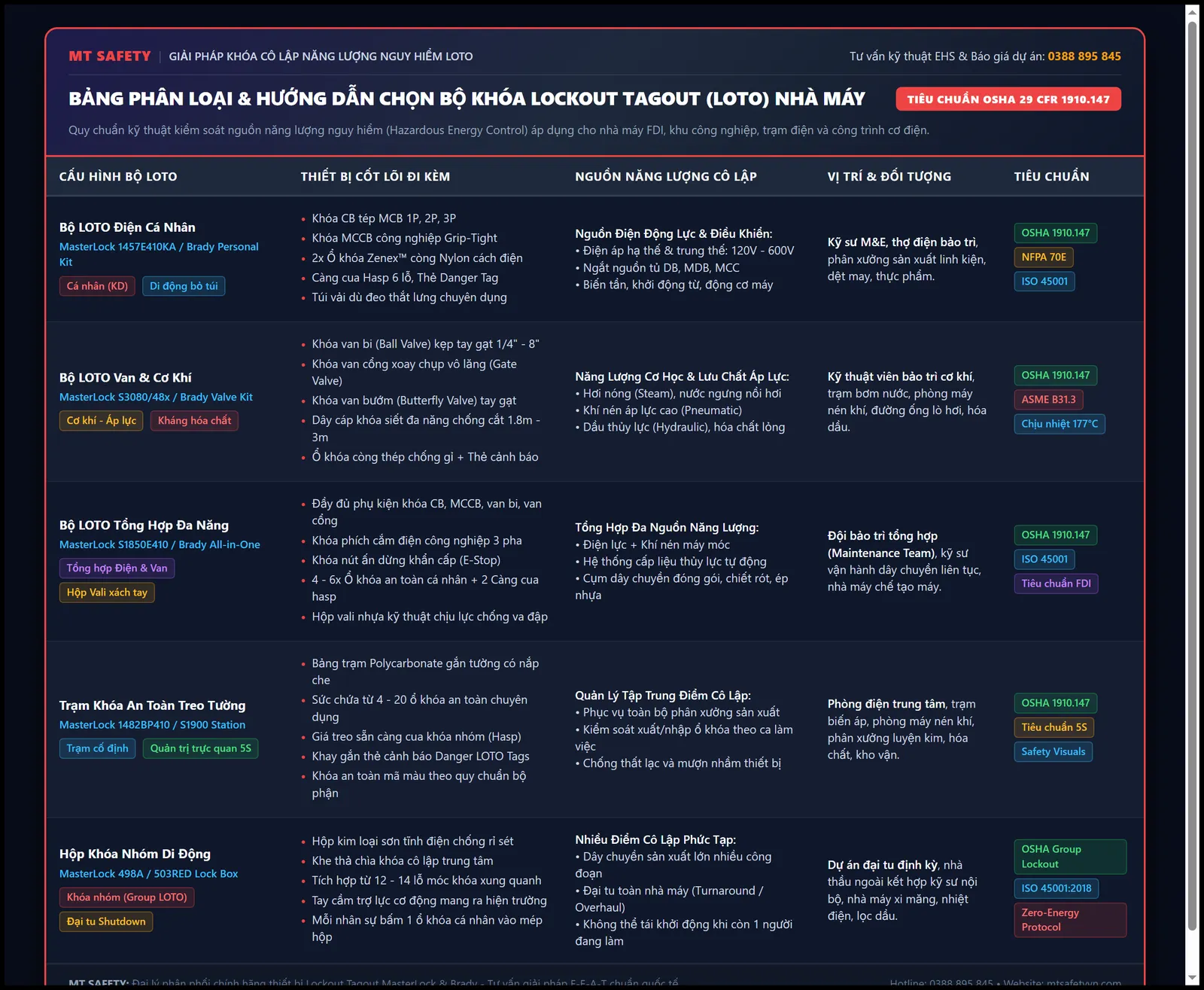Click the Bộ LOTO Tổng Hợp Đa Năng title
The image size is (1204, 990).
point(144,525)
